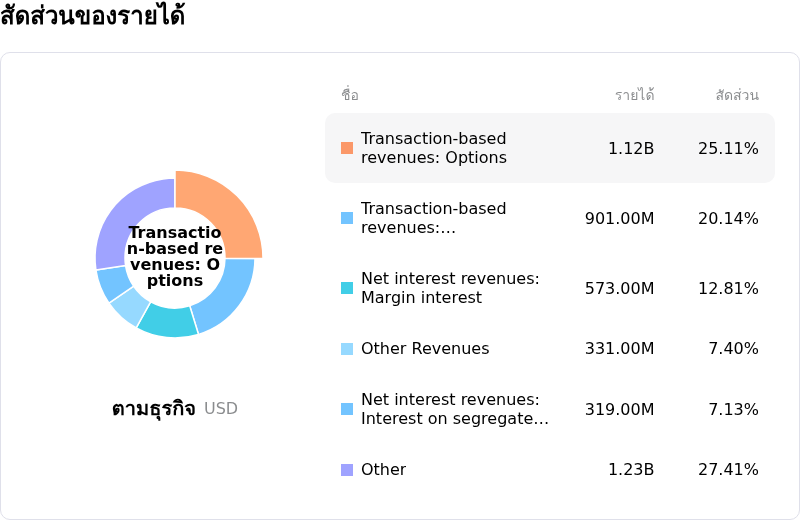Click the 319.00M revenue value
The width and height of the screenshot is (800, 520).
(619, 409)
